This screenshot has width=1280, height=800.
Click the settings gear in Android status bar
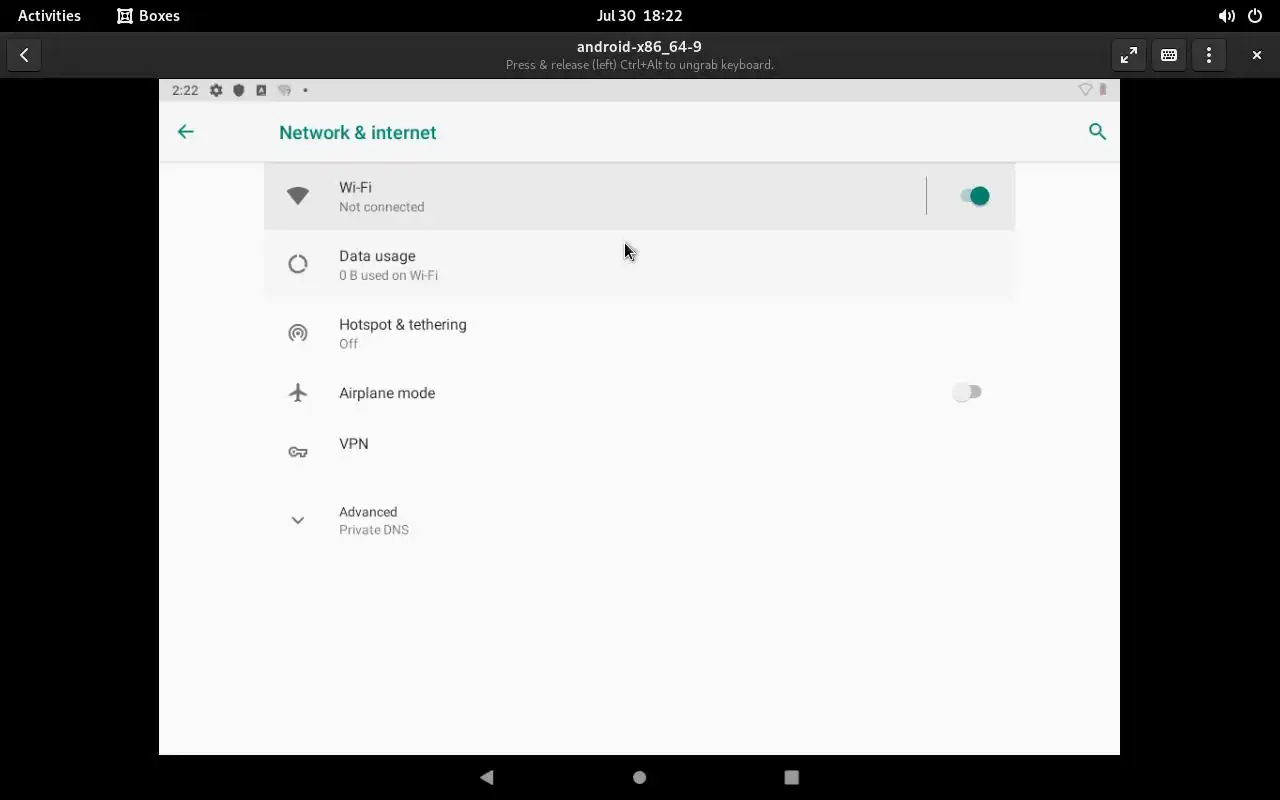tap(216, 90)
